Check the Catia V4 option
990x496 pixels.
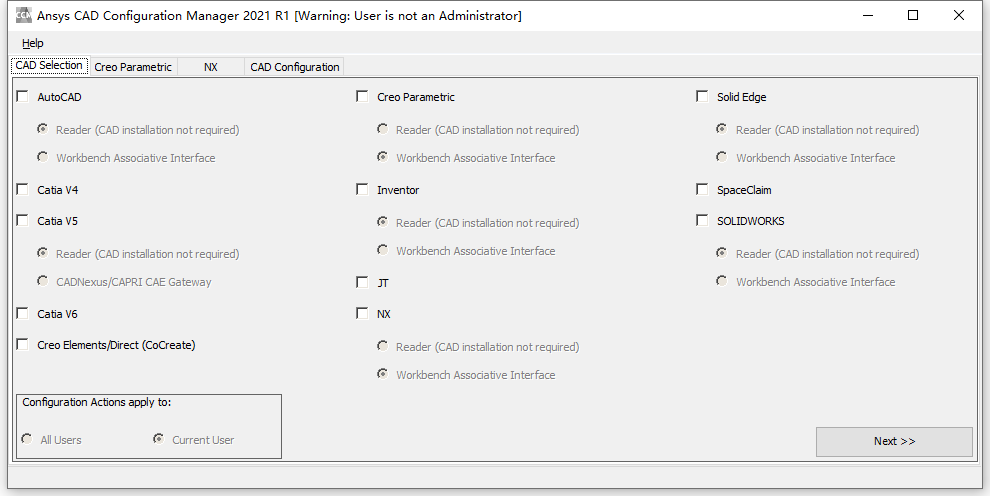pos(23,190)
